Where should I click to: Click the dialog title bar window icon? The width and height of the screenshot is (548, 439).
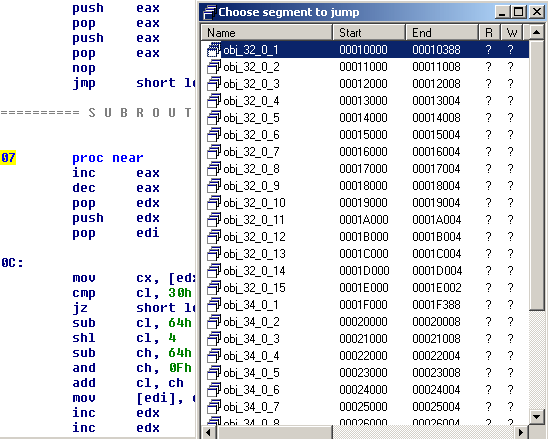(210, 12)
